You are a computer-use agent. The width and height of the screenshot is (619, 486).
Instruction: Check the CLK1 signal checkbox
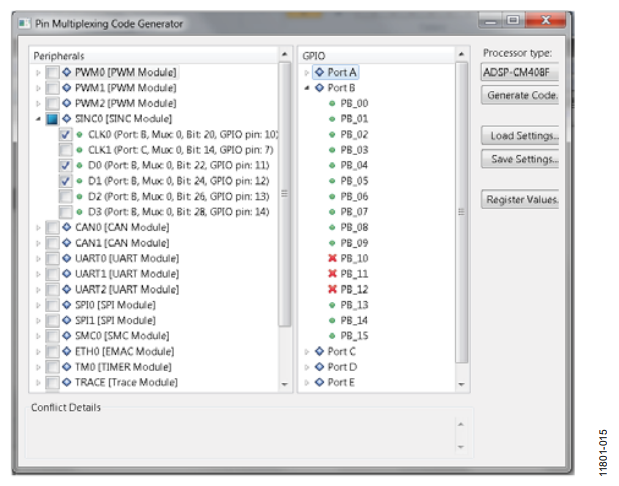point(65,150)
